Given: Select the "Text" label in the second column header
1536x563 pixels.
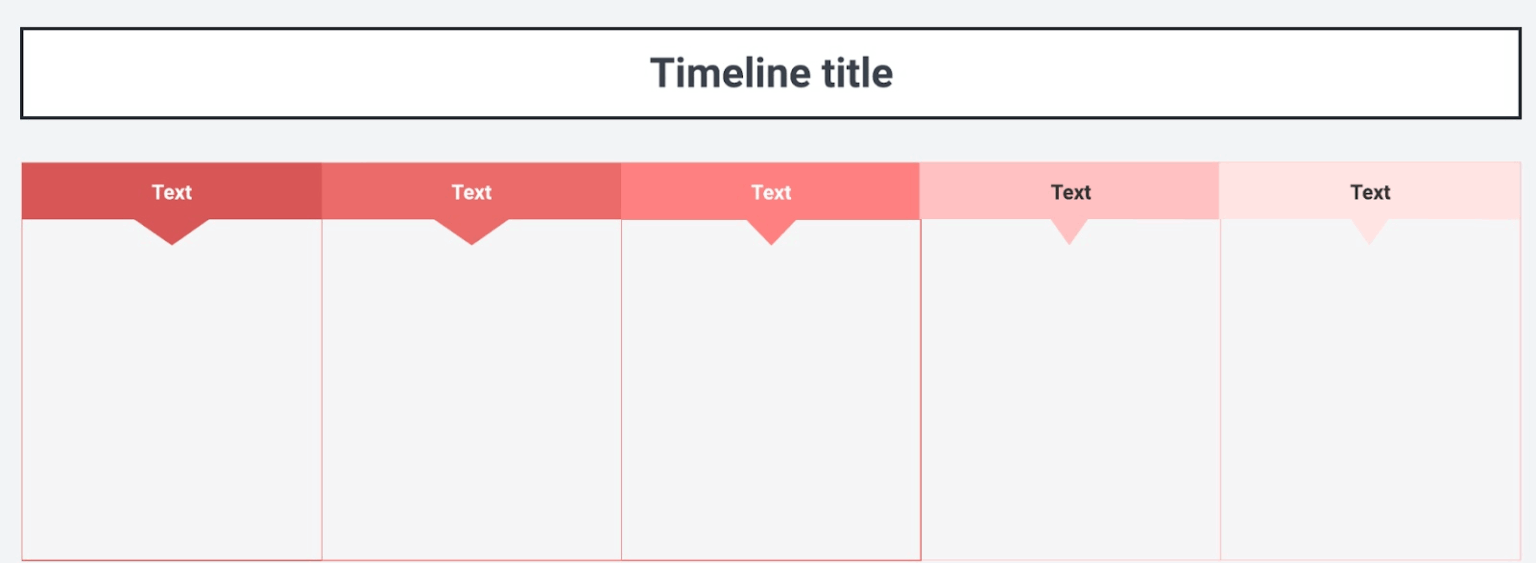Looking at the screenshot, I should coord(471,192).
